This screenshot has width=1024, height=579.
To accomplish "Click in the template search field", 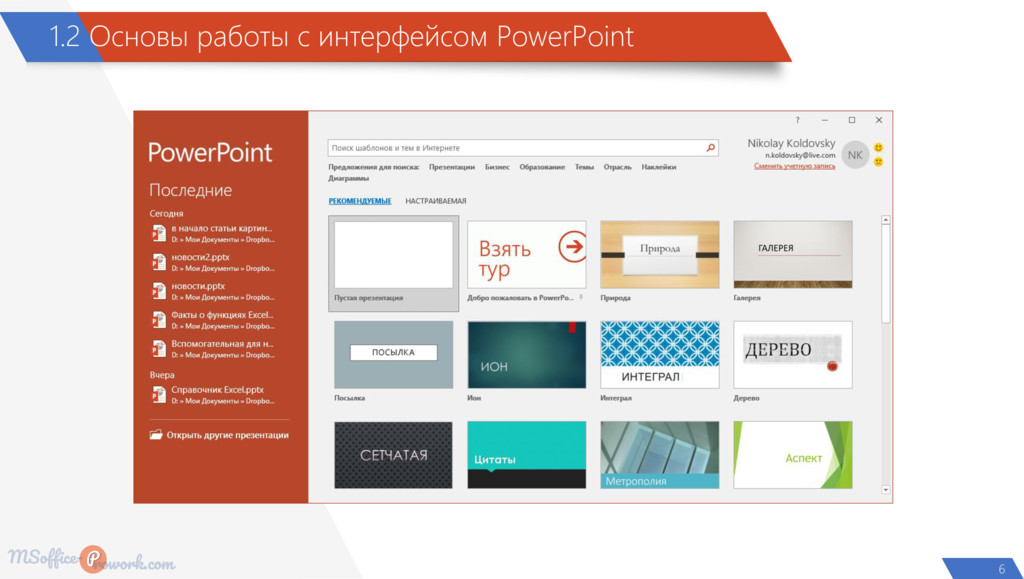I will [x=522, y=148].
